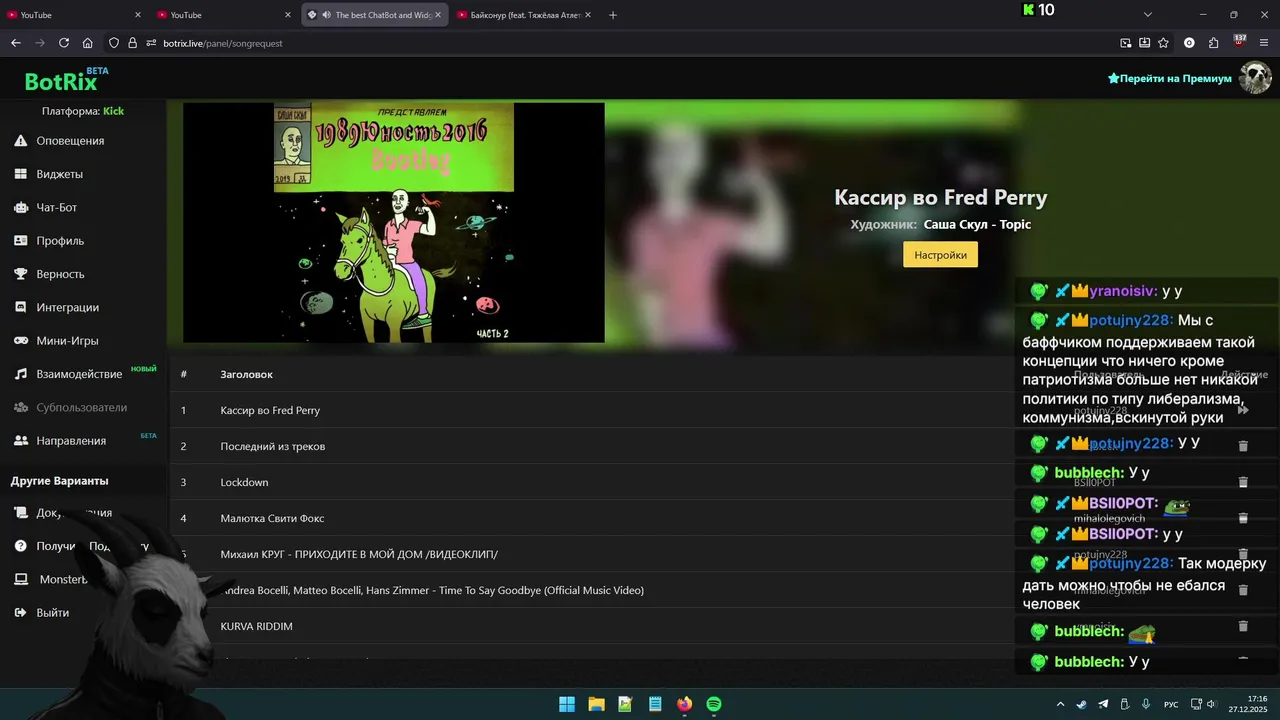
Task: Open Spotify from the taskbar
Action: (x=714, y=704)
